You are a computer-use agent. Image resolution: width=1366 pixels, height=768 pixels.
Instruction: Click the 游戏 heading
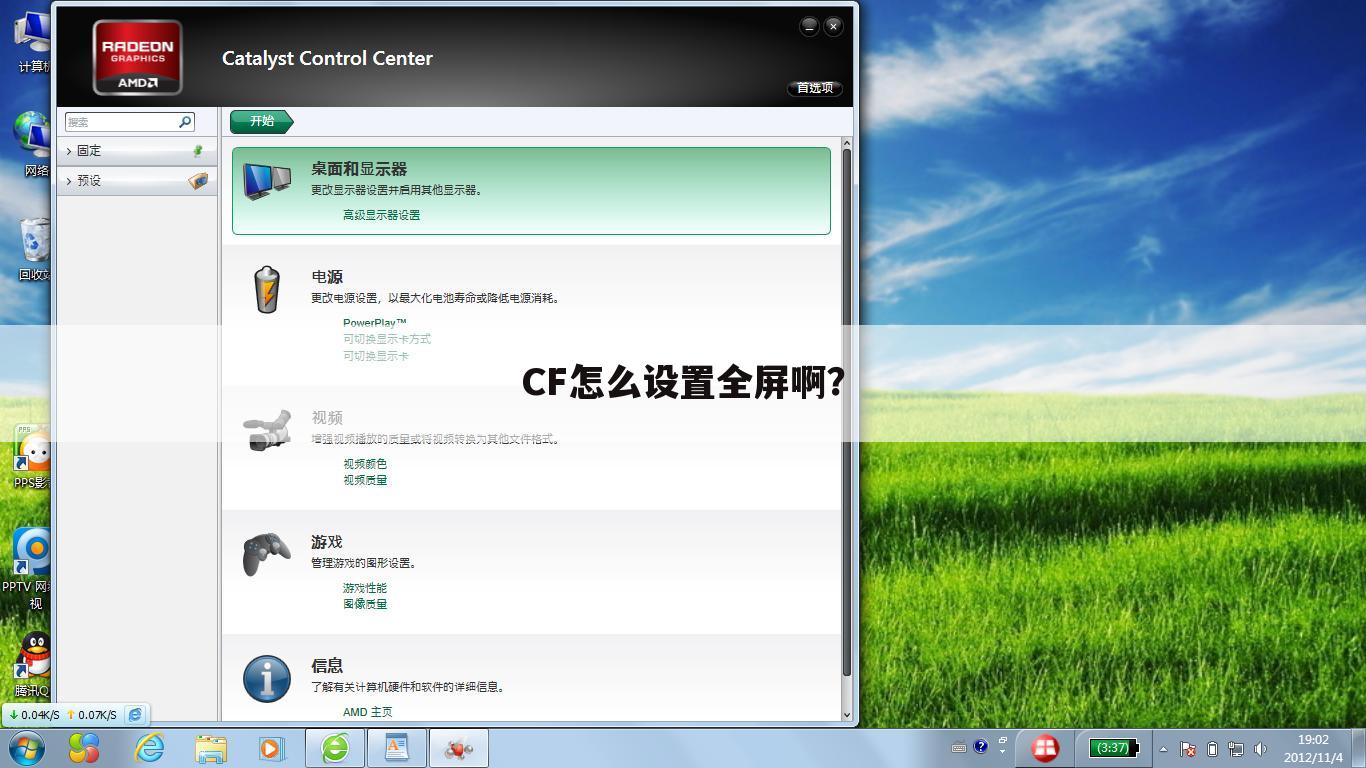click(x=327, y=542)
